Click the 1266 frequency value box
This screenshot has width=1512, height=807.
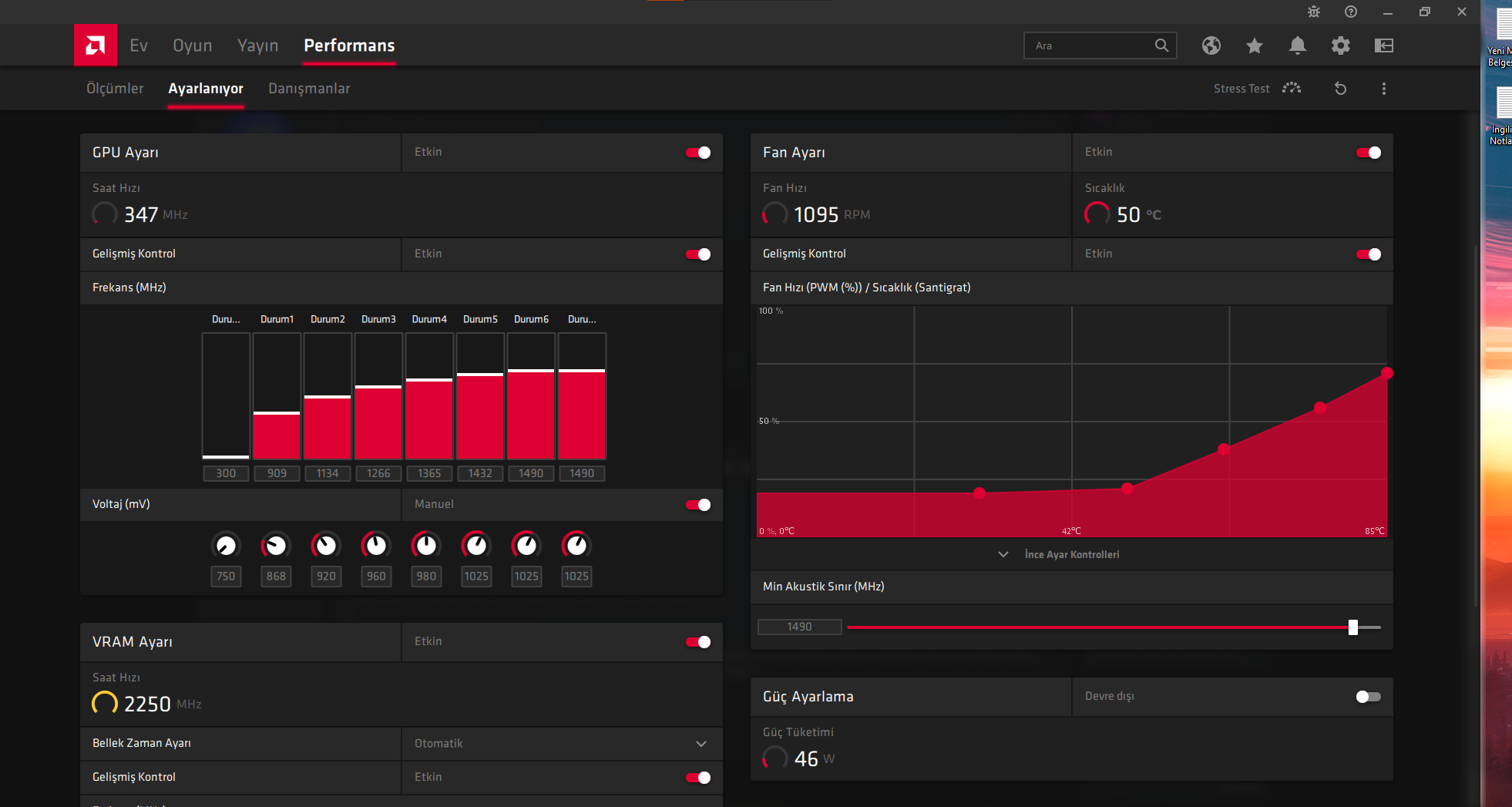coord(378,473)
